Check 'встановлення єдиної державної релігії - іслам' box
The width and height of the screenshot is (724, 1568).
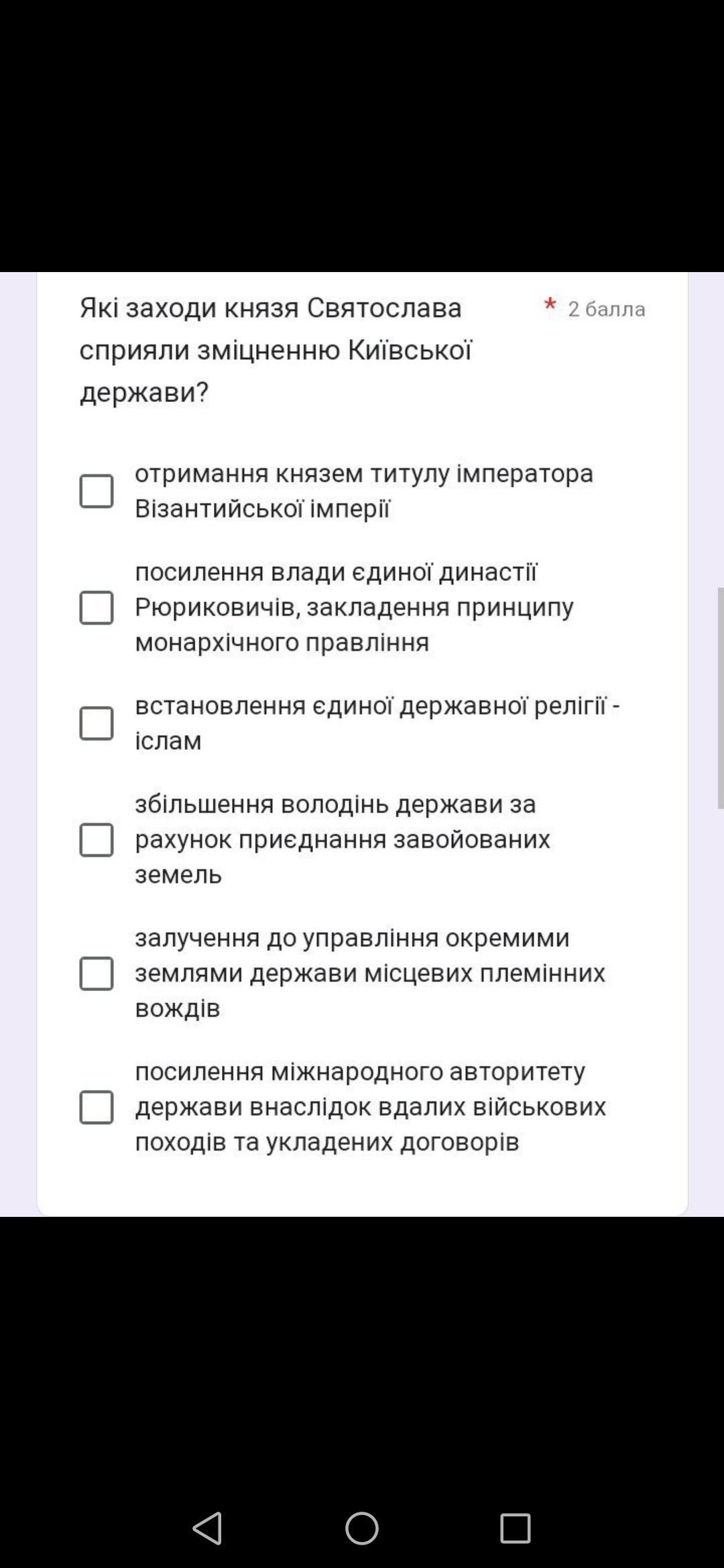(97, 723)
